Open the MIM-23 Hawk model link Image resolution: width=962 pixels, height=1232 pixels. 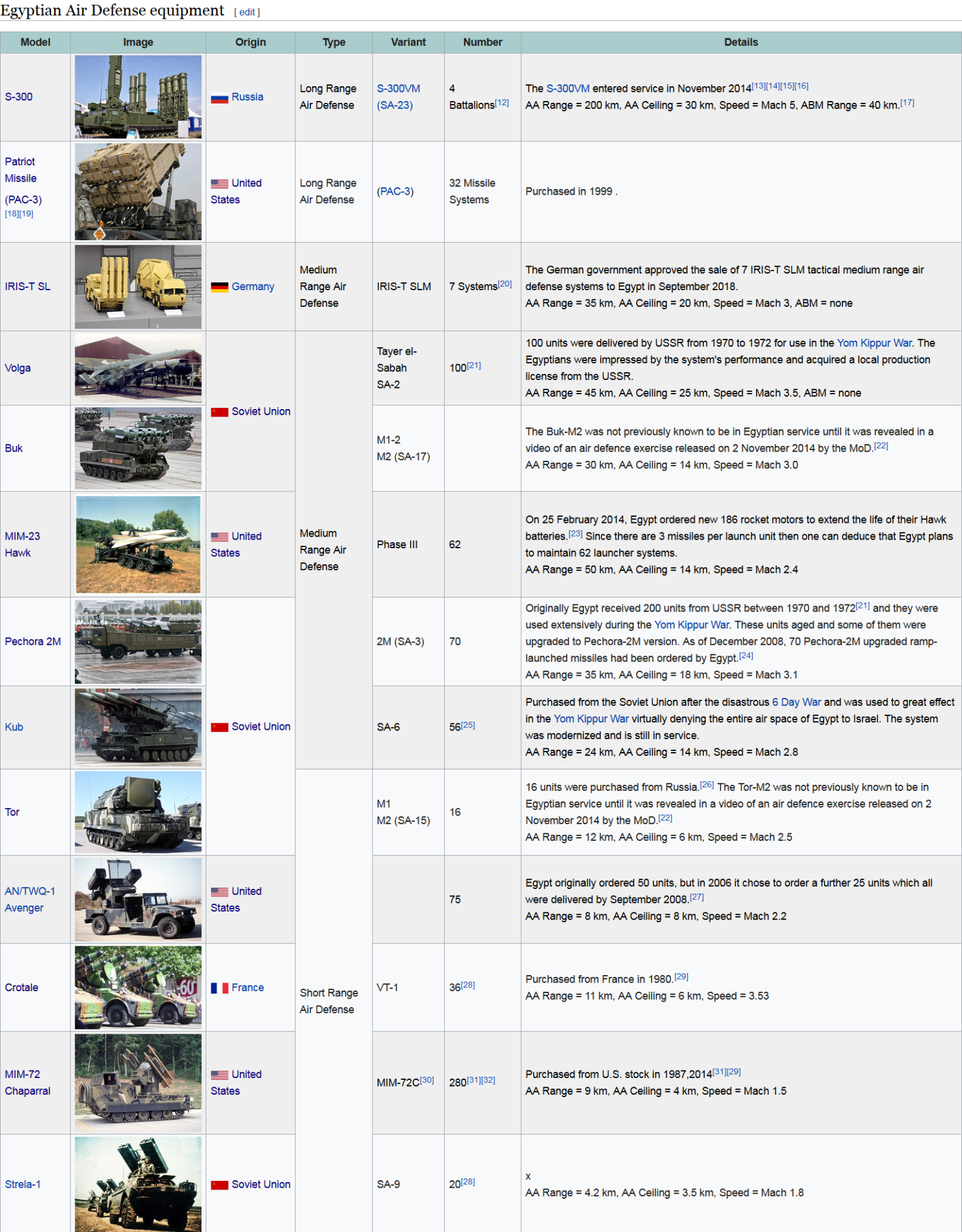point(22,545)
